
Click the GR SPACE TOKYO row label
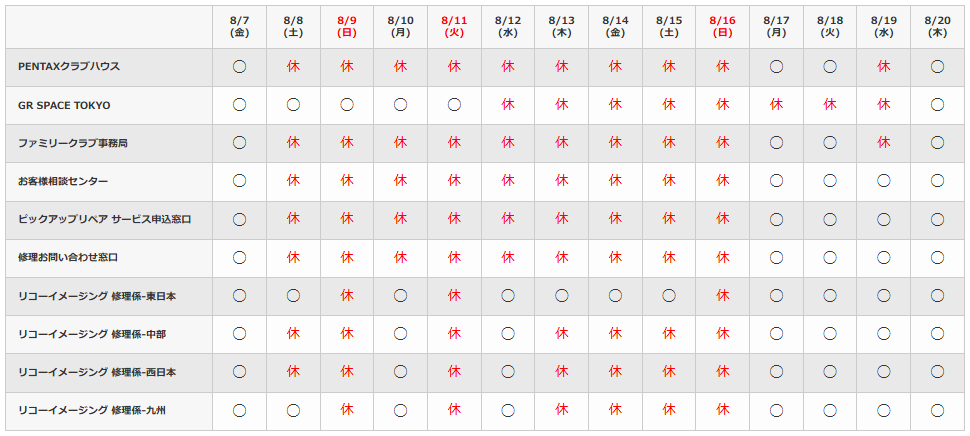point(64,105)
